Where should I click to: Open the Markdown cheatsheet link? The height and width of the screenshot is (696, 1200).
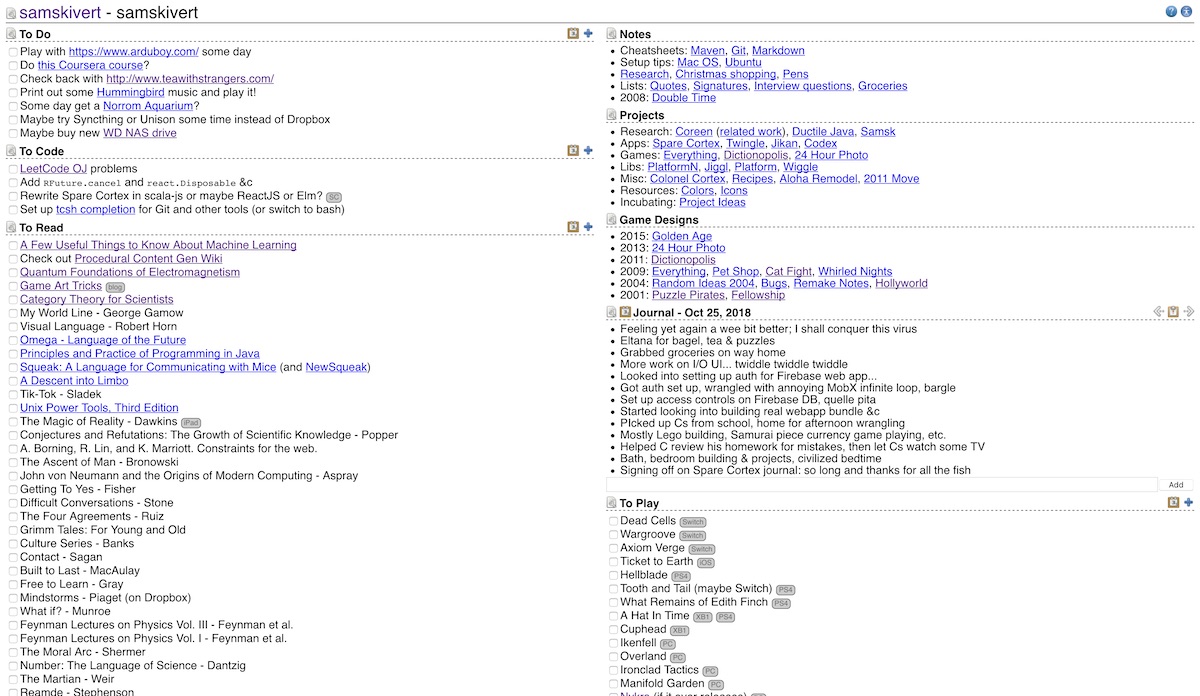778,50
